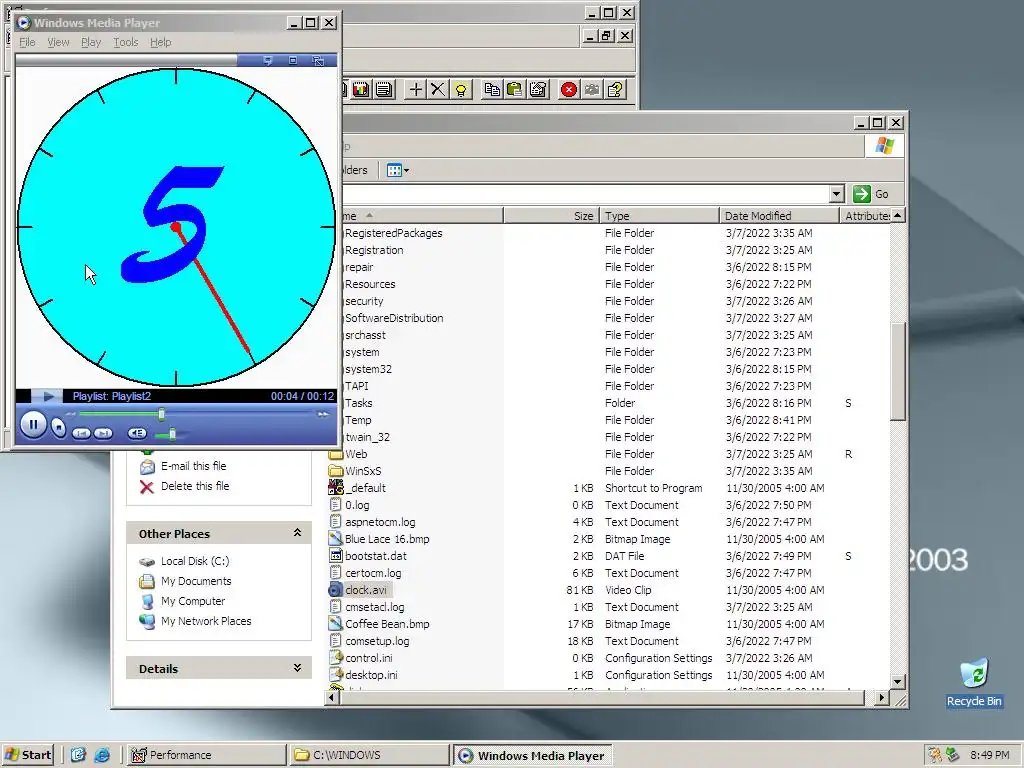Click the Update Data camera icon in Performance

(592, 89)
